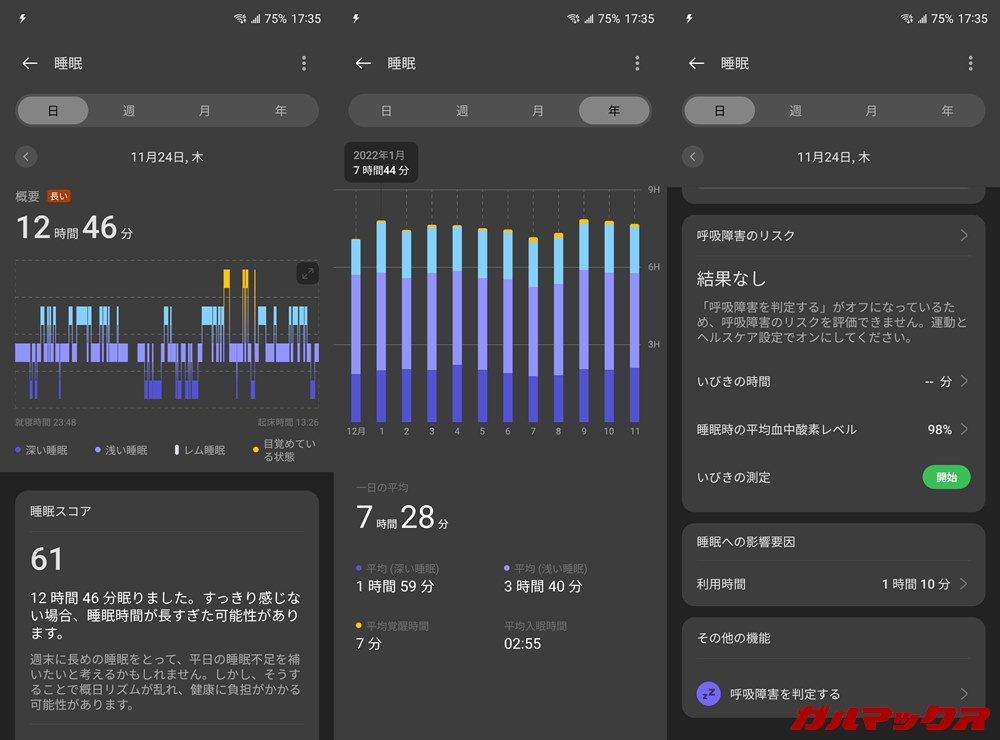
Task: Open the 呼吸障害を判定する setting
Action: (x=840, y=693)
